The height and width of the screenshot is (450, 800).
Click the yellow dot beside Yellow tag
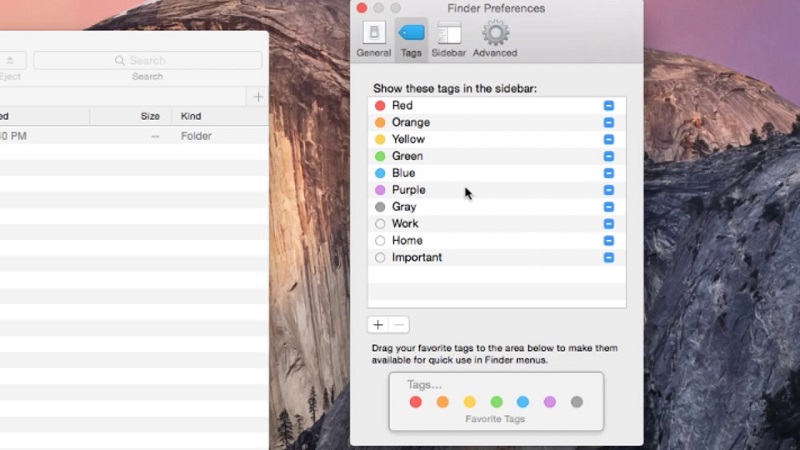click(380, 139)
